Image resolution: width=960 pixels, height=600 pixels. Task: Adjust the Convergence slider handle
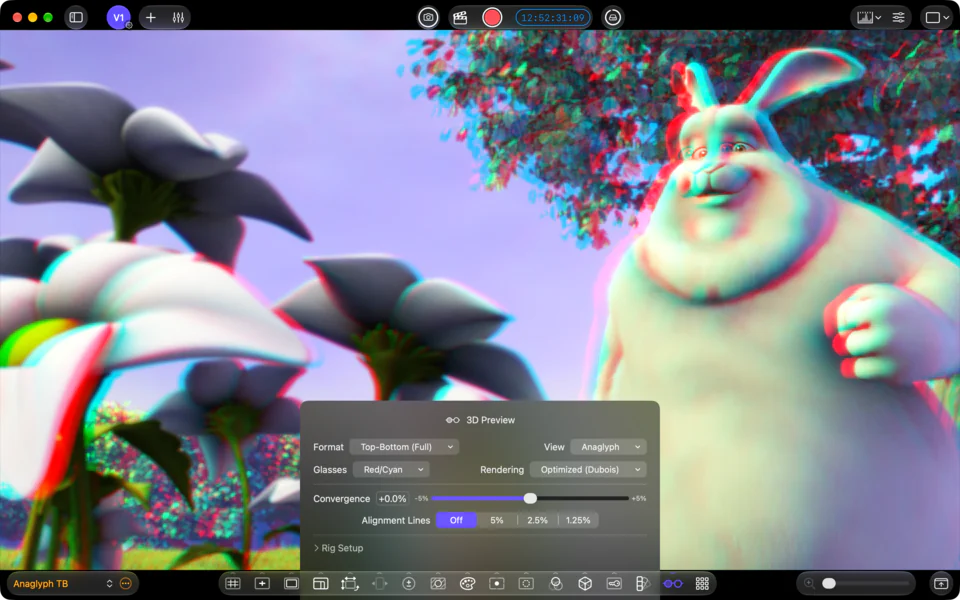pos(530,498)
